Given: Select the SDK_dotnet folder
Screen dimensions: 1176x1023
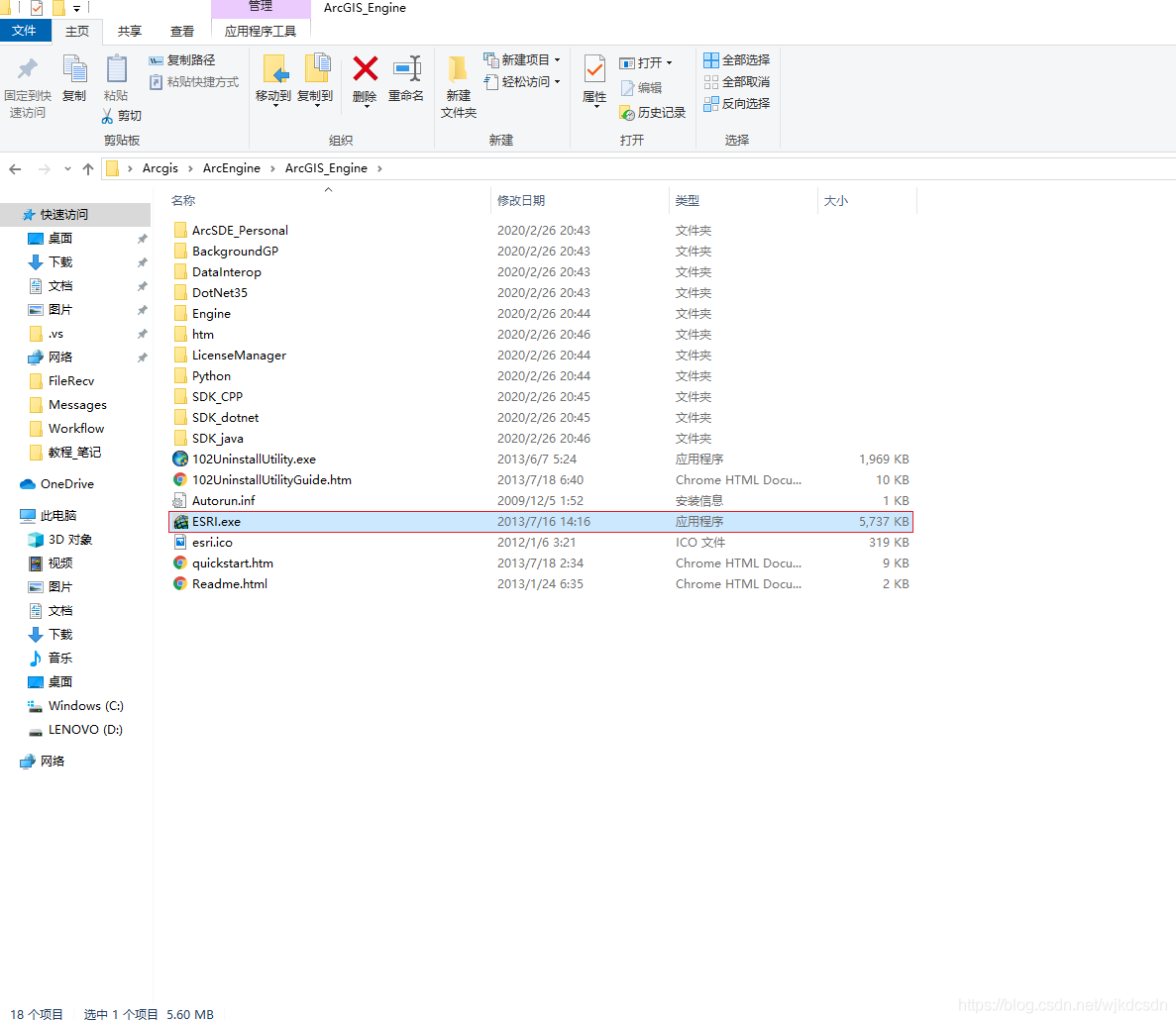Looking at the screenshot, I should 226,418.
